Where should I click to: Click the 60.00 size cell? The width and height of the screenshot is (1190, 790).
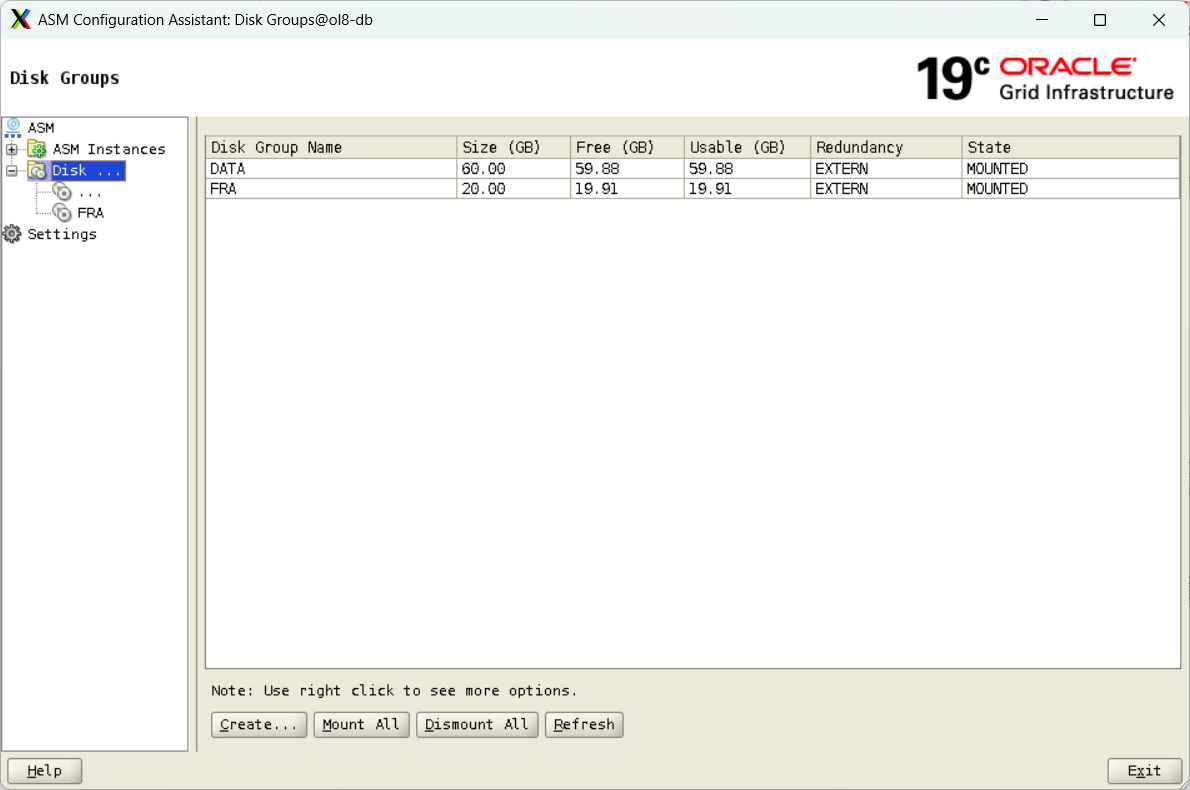[x=514, y=168]
